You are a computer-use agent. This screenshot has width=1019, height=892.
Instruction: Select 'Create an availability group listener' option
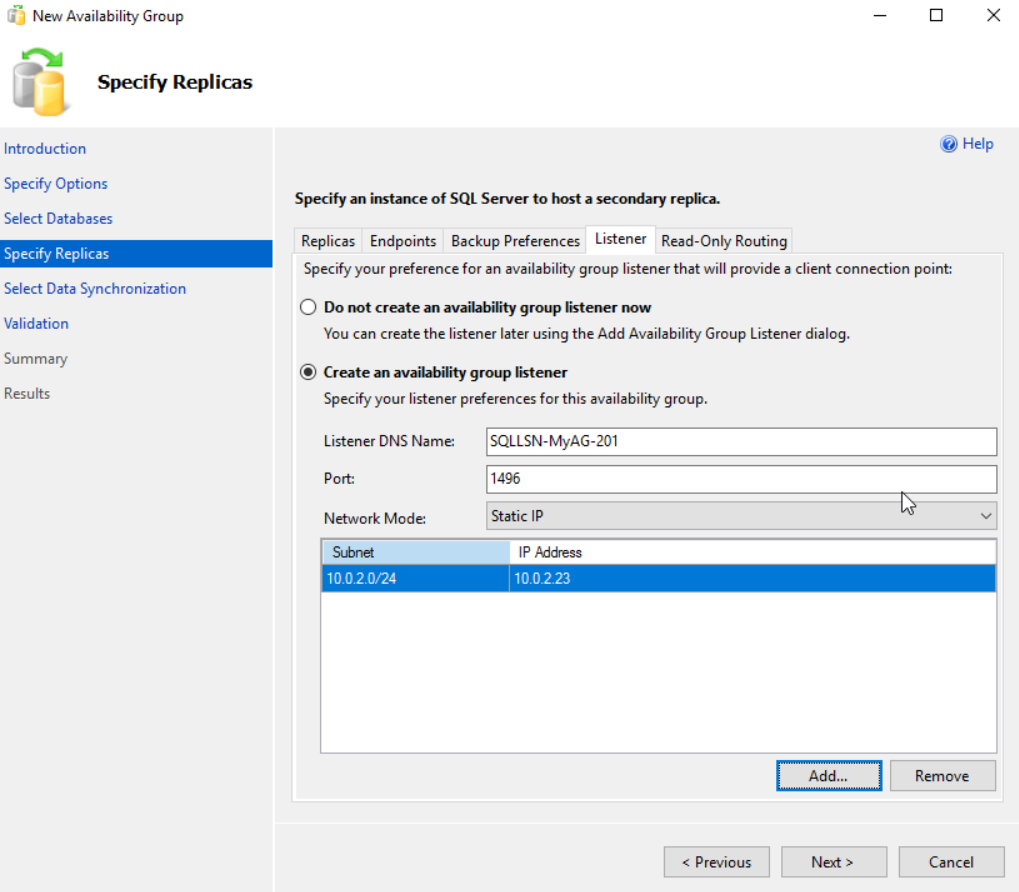coord(309,373)
